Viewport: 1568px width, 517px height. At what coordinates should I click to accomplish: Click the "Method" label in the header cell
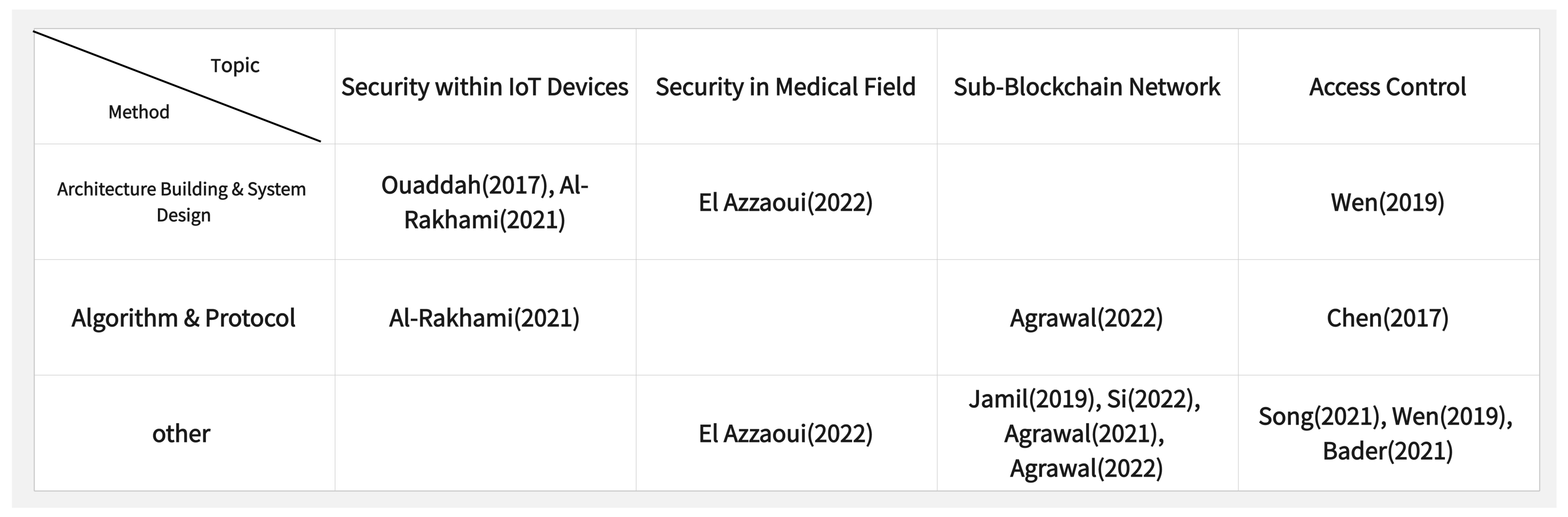click(139, 112)
